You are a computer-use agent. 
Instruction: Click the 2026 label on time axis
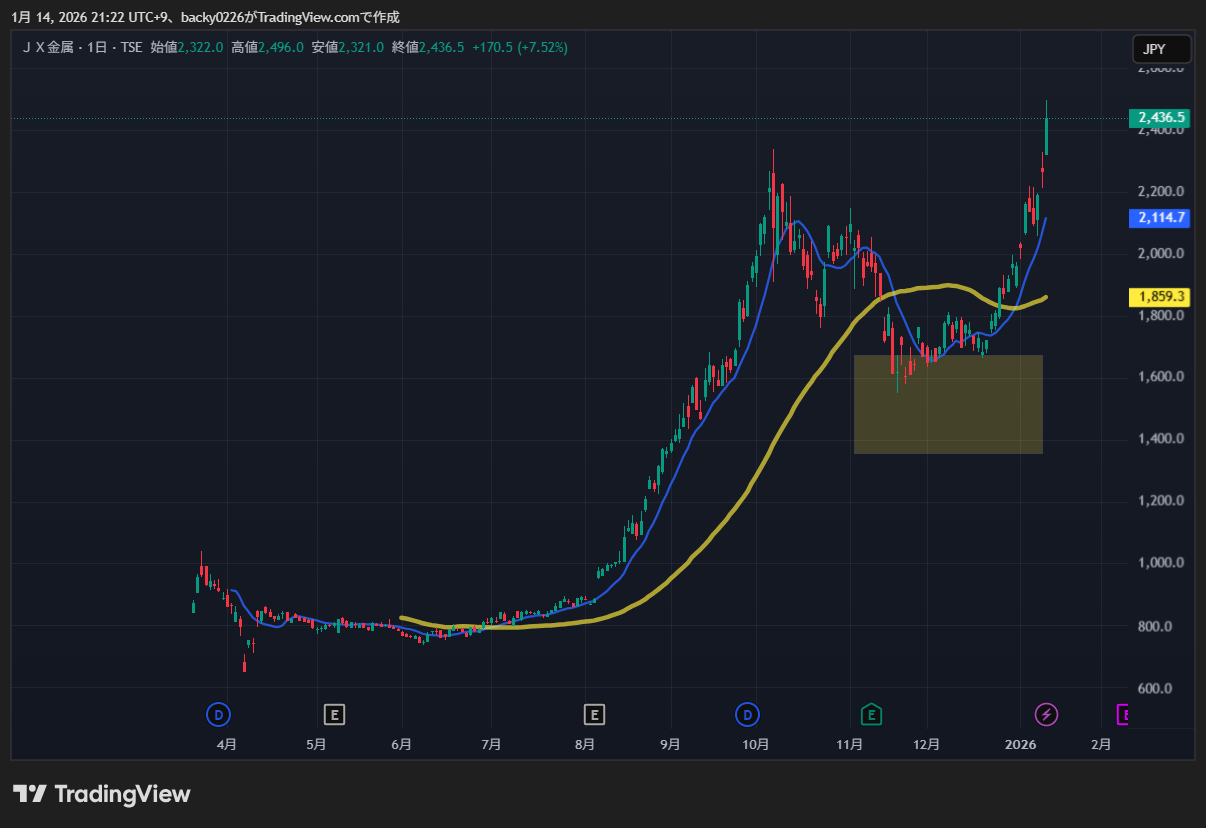(1020, 744)
